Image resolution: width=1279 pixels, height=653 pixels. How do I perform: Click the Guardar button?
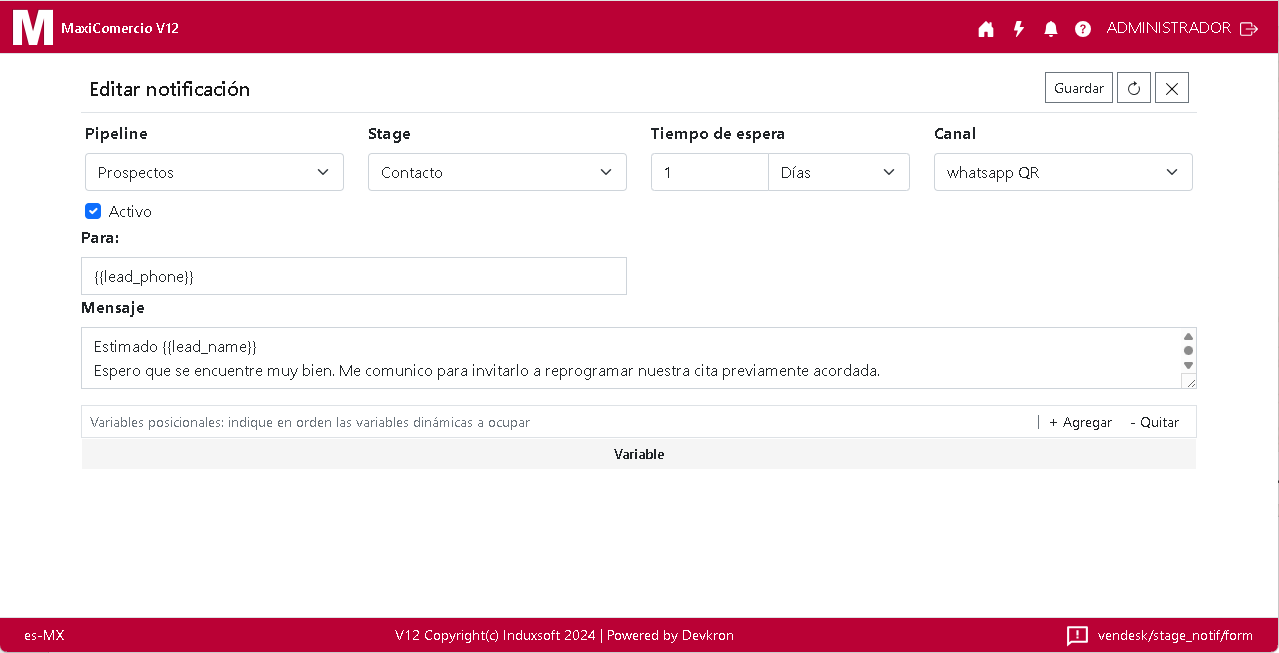click(x=1079, y=88)
